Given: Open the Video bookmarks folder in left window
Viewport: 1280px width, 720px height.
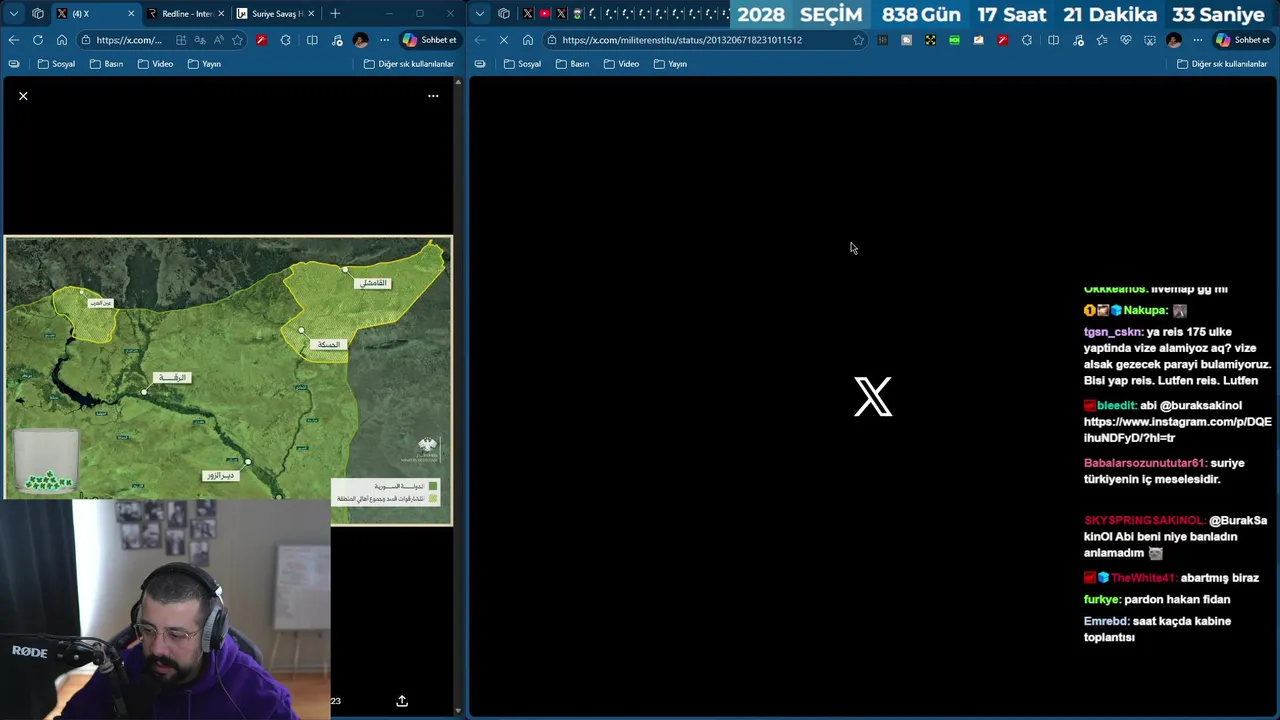Looking at the screenshot, I should tap(155, 64).
